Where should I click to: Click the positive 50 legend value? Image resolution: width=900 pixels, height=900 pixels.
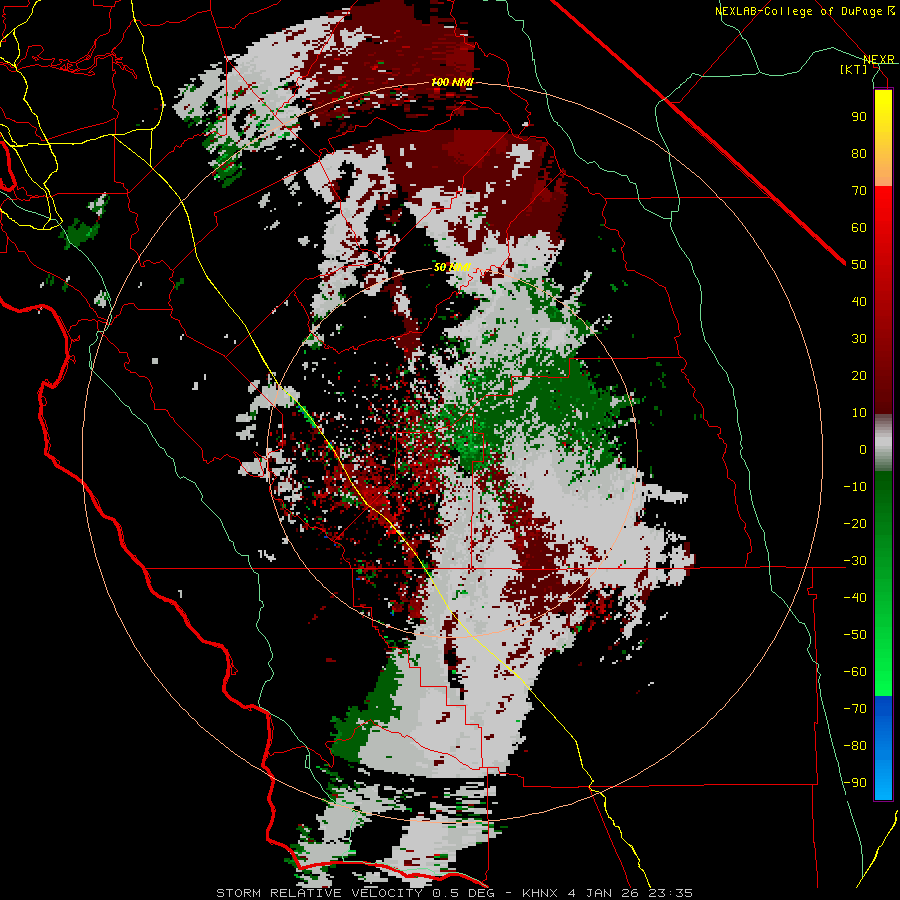click(859, 265)
